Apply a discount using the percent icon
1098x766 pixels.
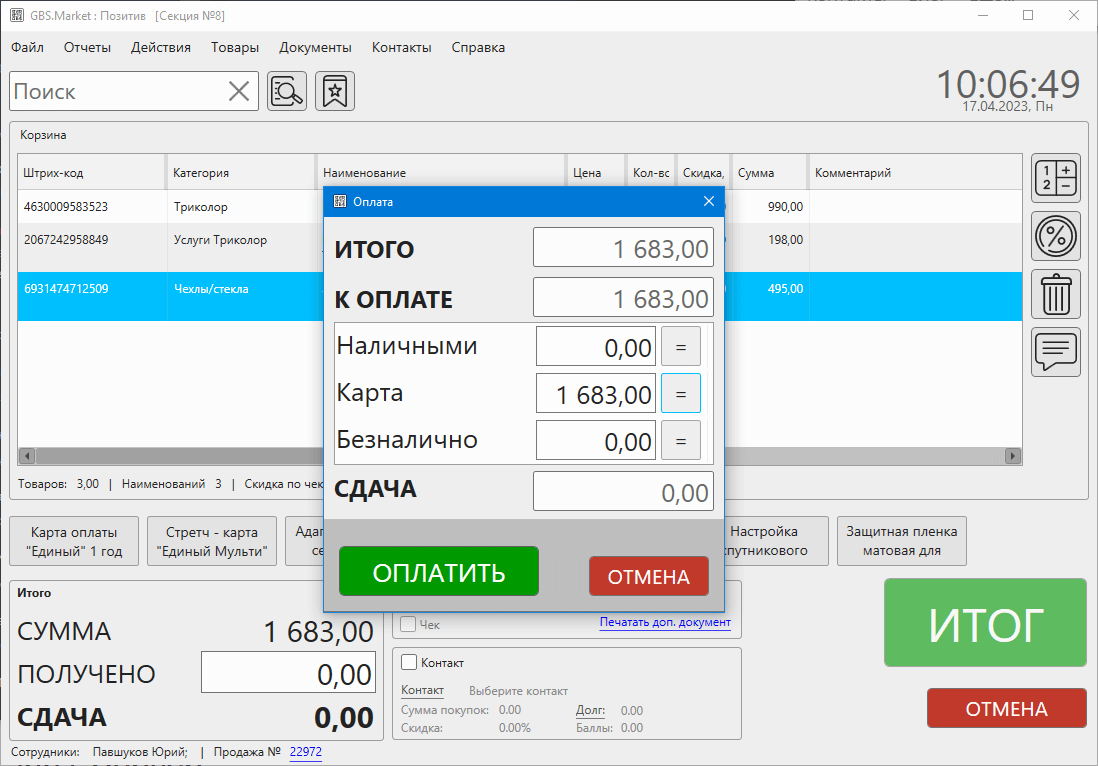tap(1055, 236)
